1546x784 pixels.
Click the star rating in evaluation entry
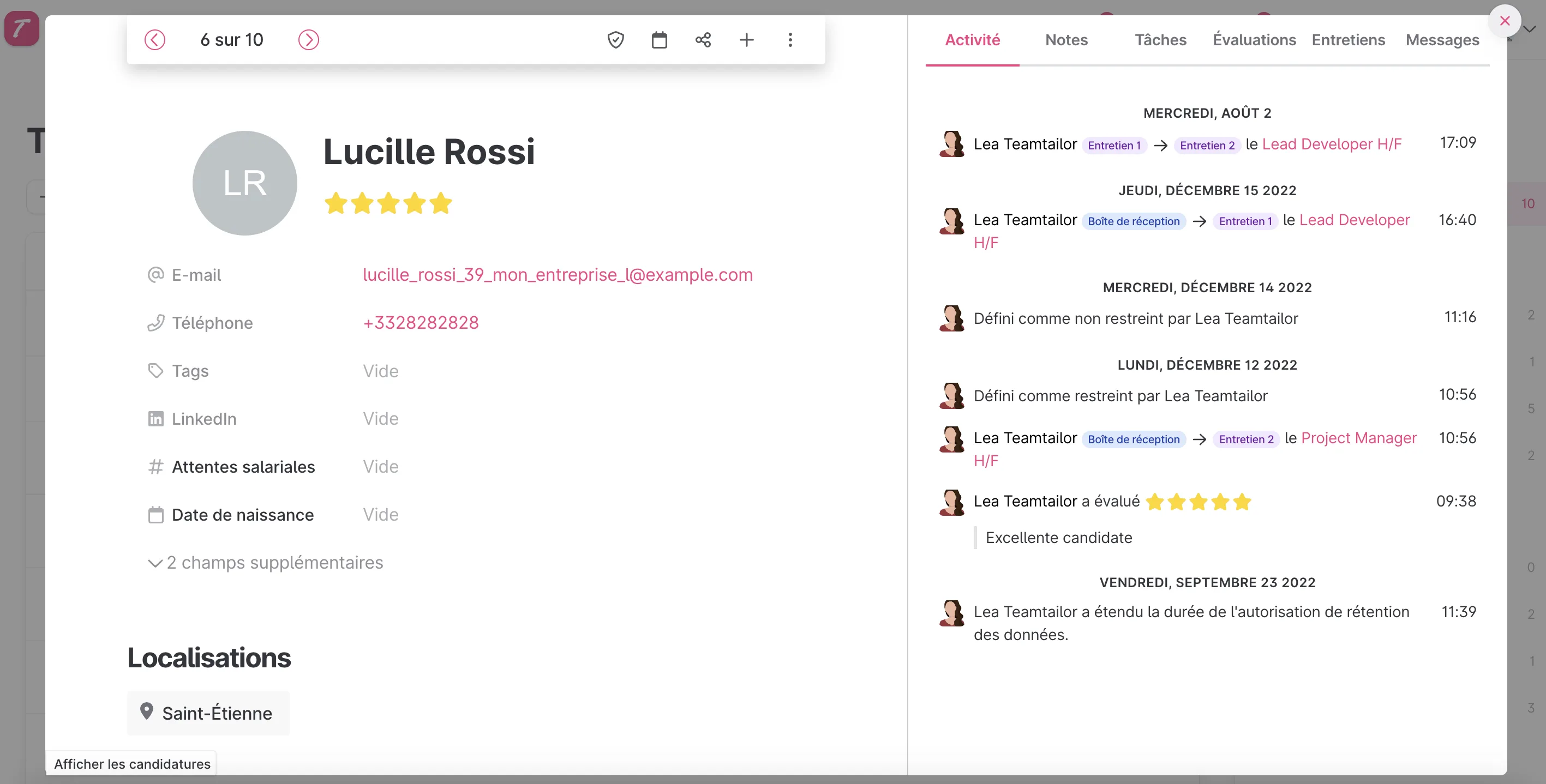click(1199, 502)
